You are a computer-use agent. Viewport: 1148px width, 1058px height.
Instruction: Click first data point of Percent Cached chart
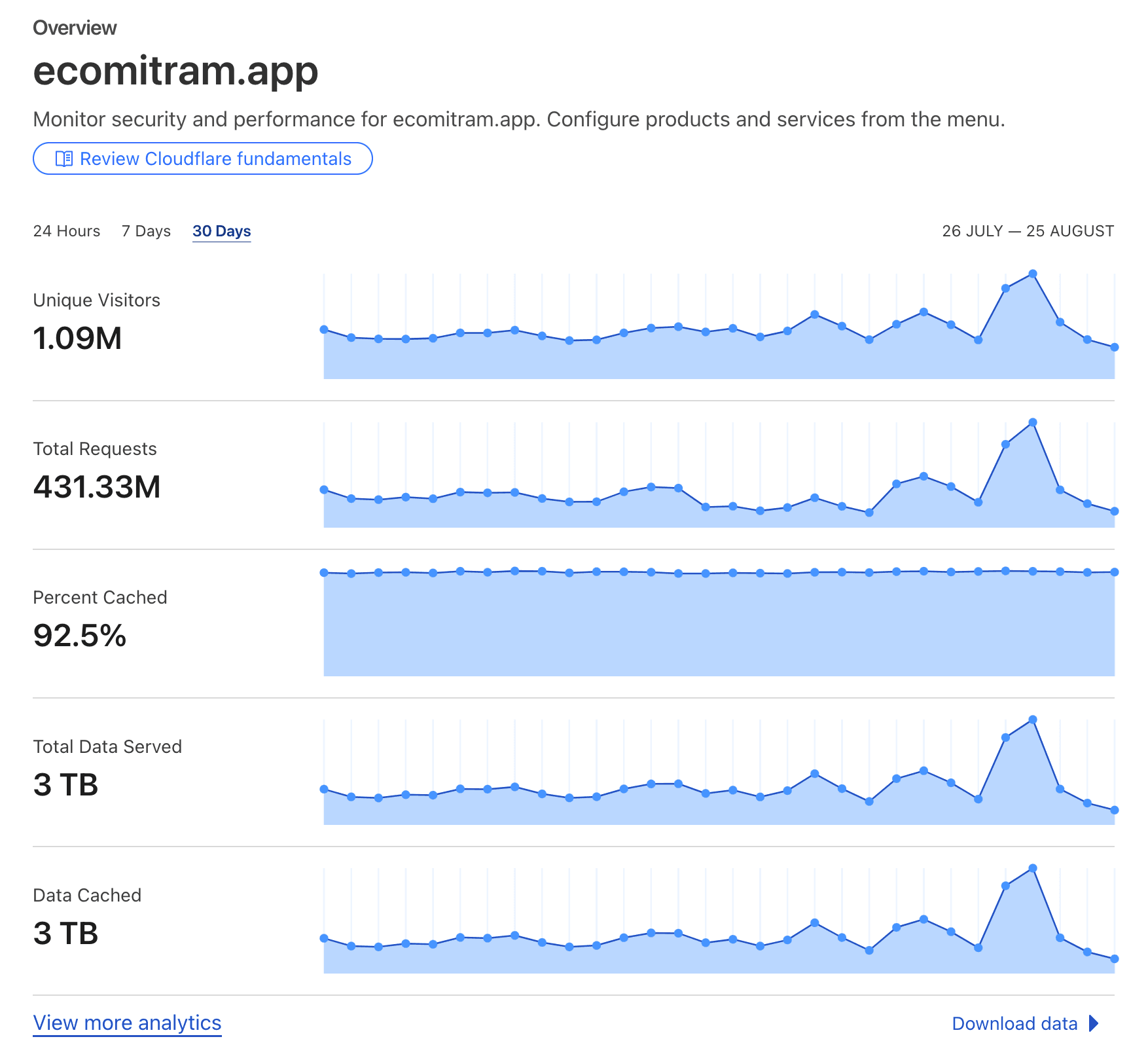(x=324, y=573)
